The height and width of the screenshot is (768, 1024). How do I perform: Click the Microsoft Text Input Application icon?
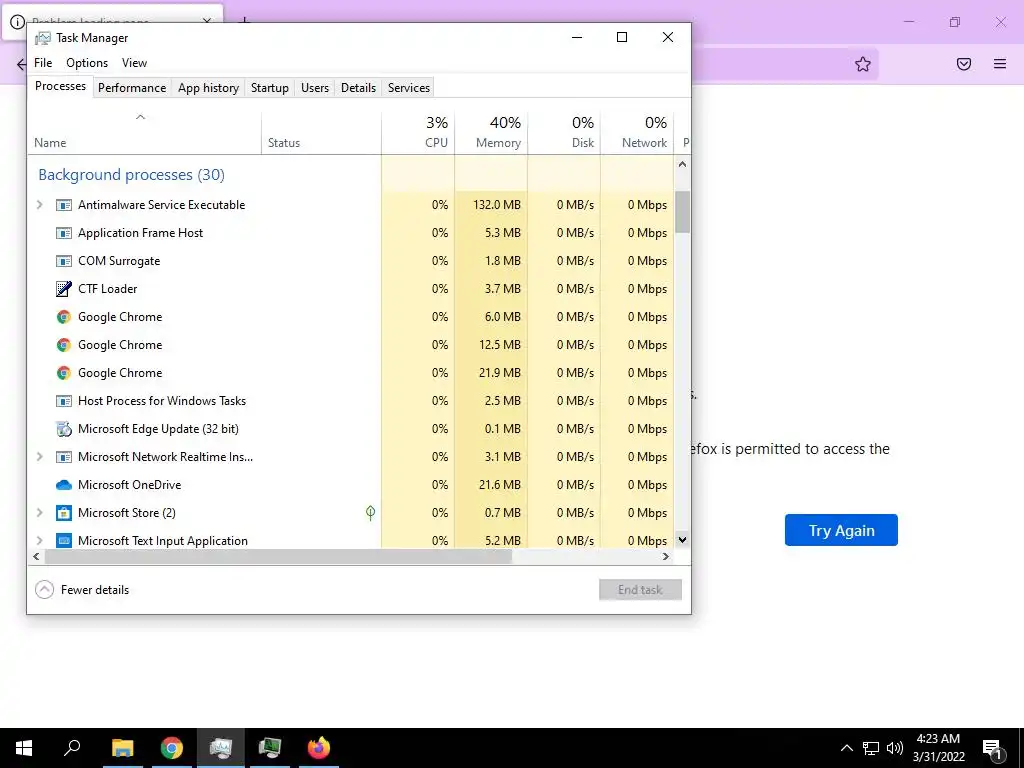tap(63, 541)
